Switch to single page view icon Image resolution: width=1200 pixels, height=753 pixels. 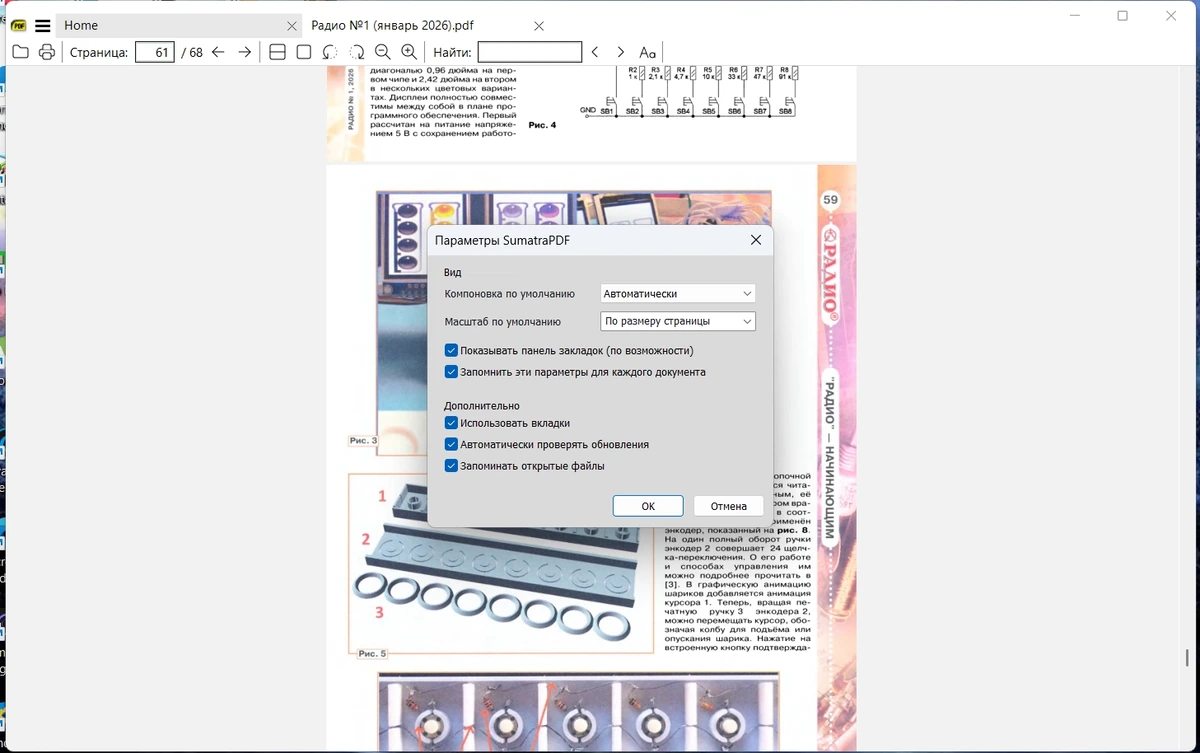pyautogui.click(x=304, y=52)
